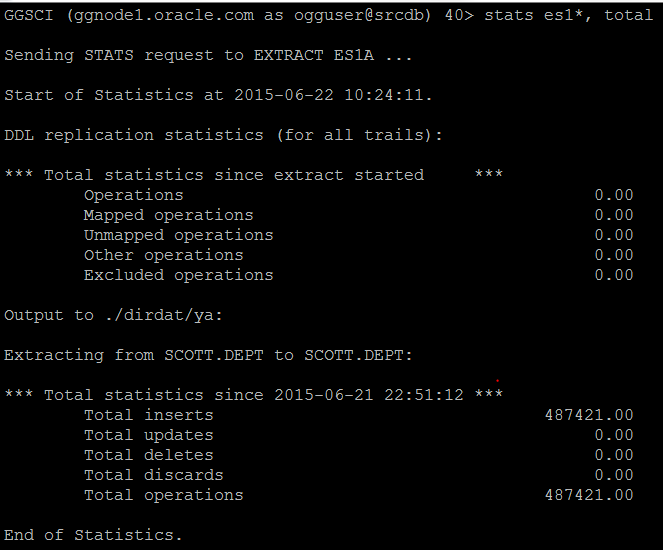The height and width of the screenshot is (550, 663).
Task: Click the 'Sending STATS request to EXTRACT ES1A' line
Action: (208, 56)
